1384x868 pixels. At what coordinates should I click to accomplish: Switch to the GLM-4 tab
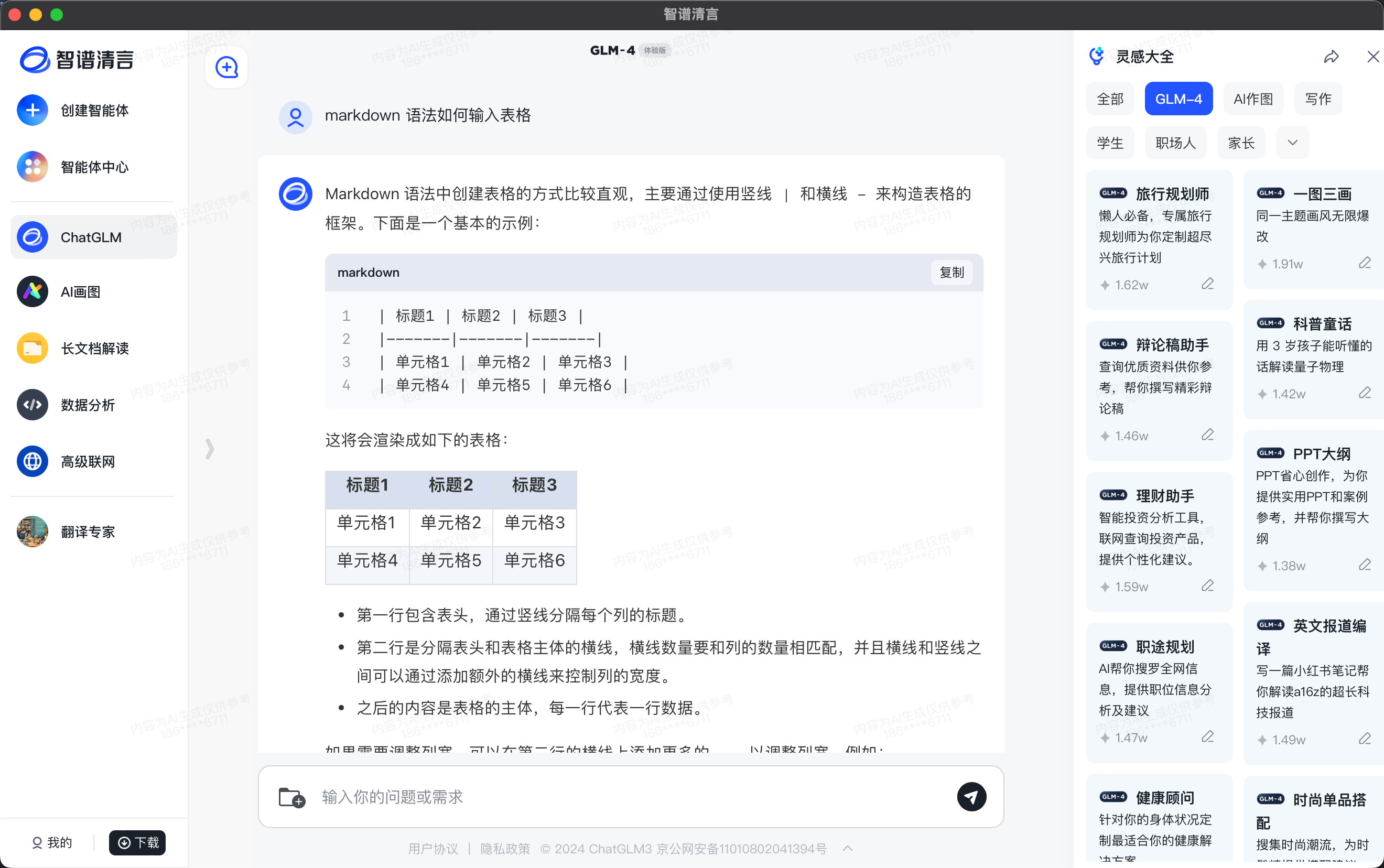tap(1178, 98)
